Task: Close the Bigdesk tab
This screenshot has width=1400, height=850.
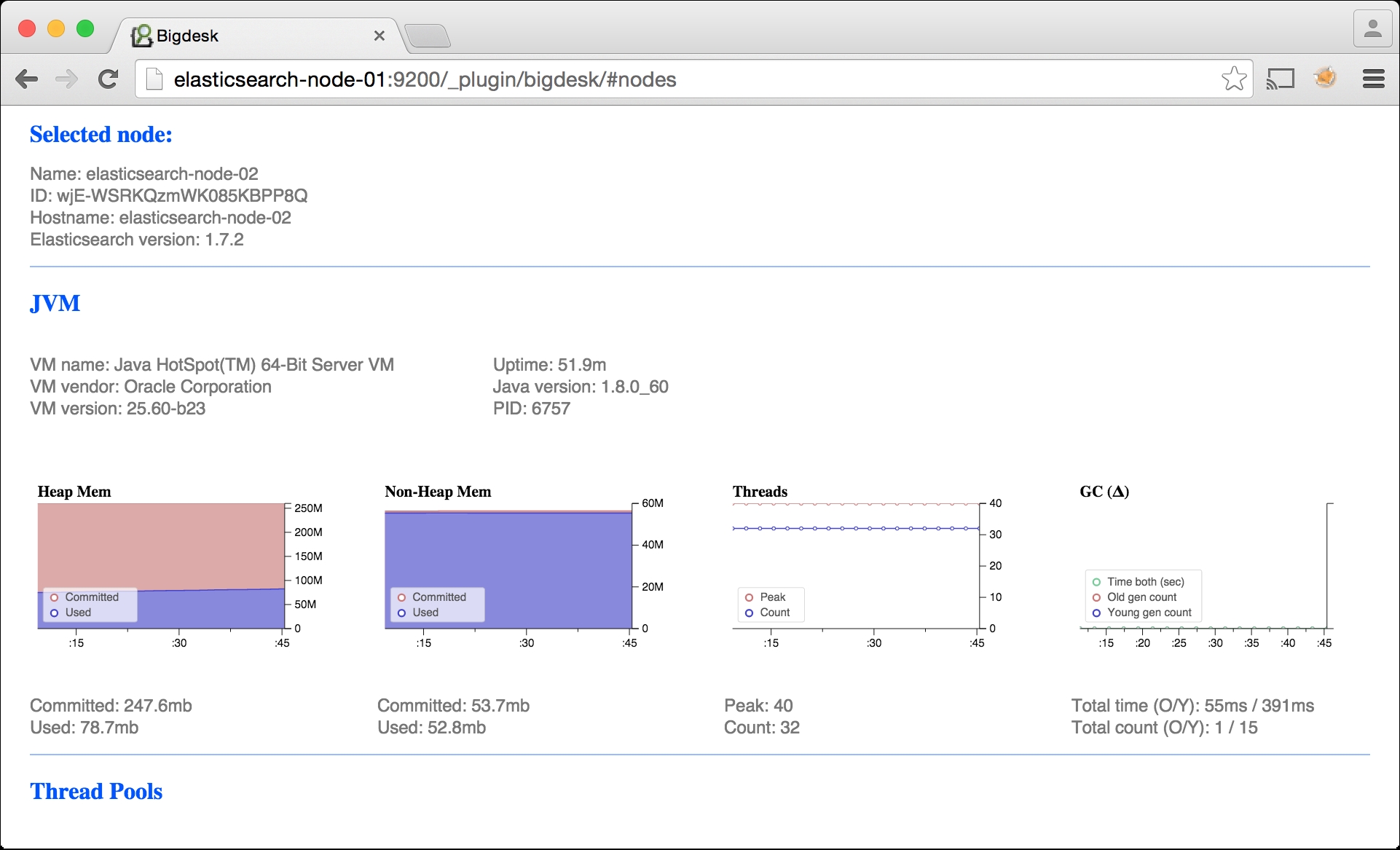Action: (379, 36)
